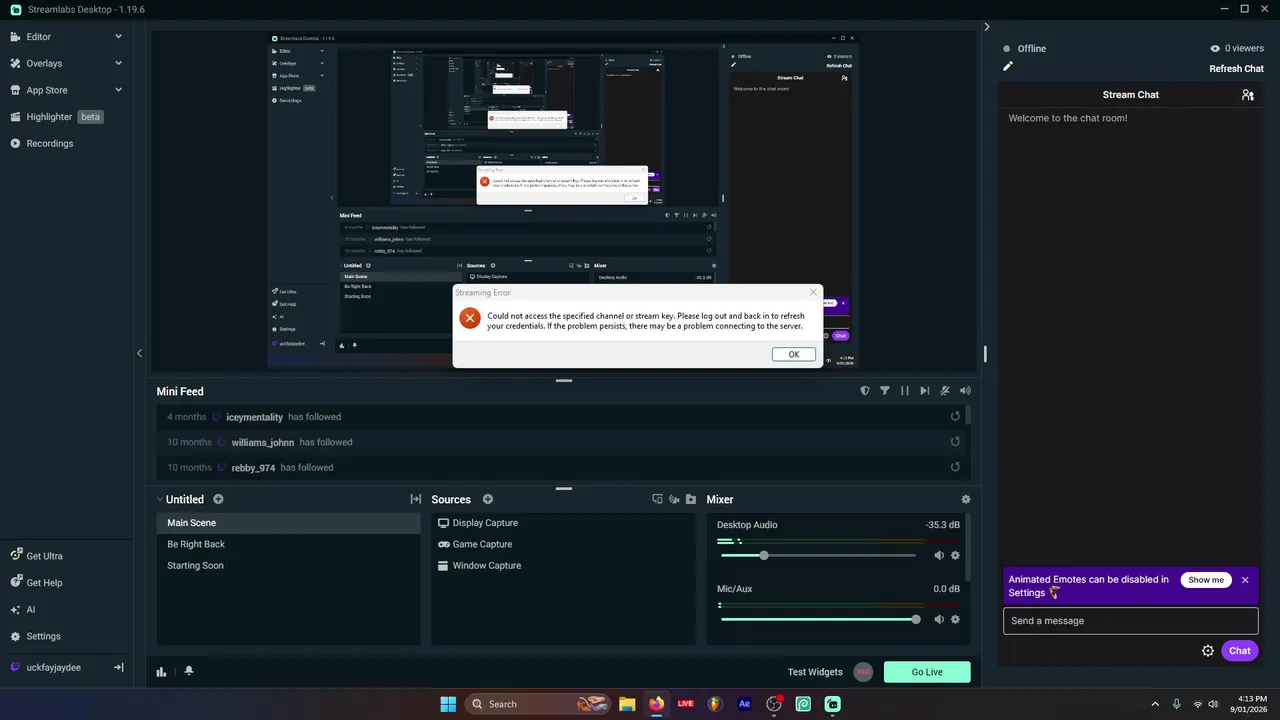Collapse the chat panel using top chevron
The height and width of the screenshot is (720, 1280).
tap(986, 27)
